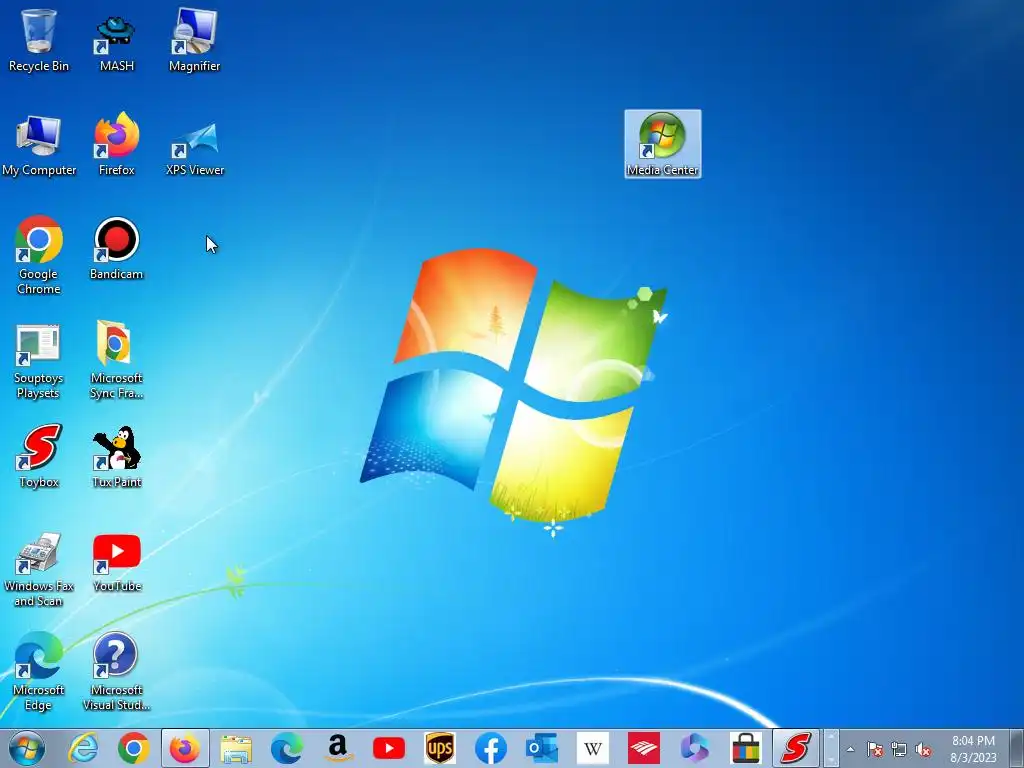The height and width of the screenshot is (768, 1024).
Task: Open Action Center flag in tray
Action: (x=874, y=749)
